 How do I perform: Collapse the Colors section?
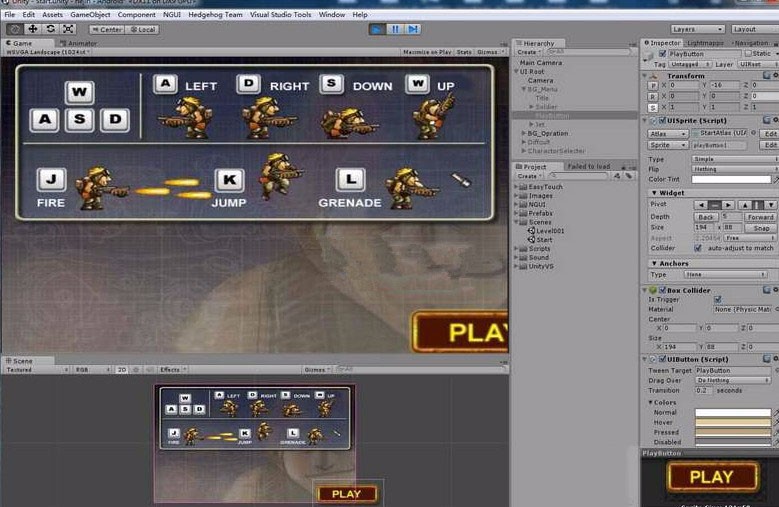pyautogui.click(x=650, y=402)
